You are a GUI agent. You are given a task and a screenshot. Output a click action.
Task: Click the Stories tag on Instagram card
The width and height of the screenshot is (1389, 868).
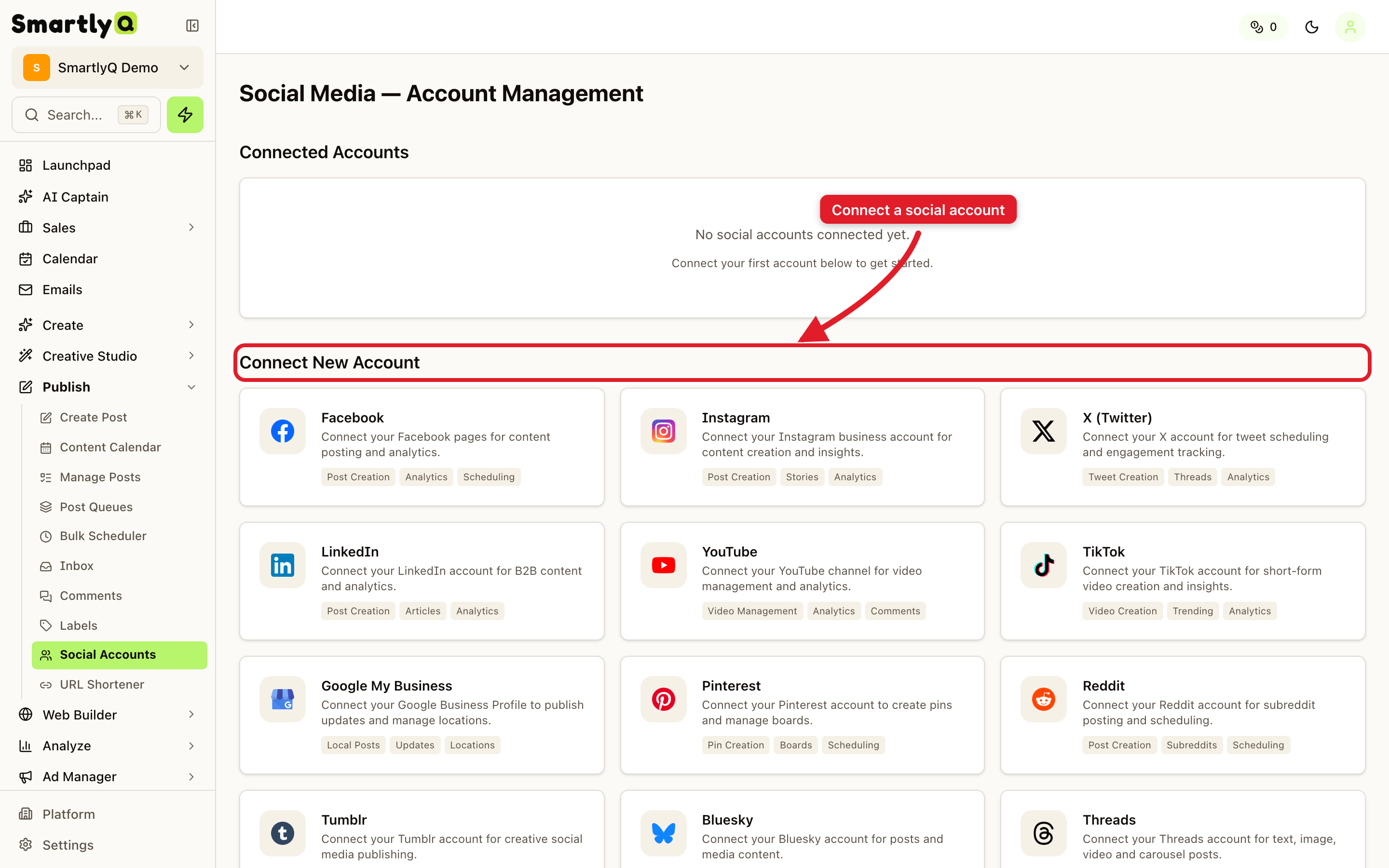click(802, 477)
